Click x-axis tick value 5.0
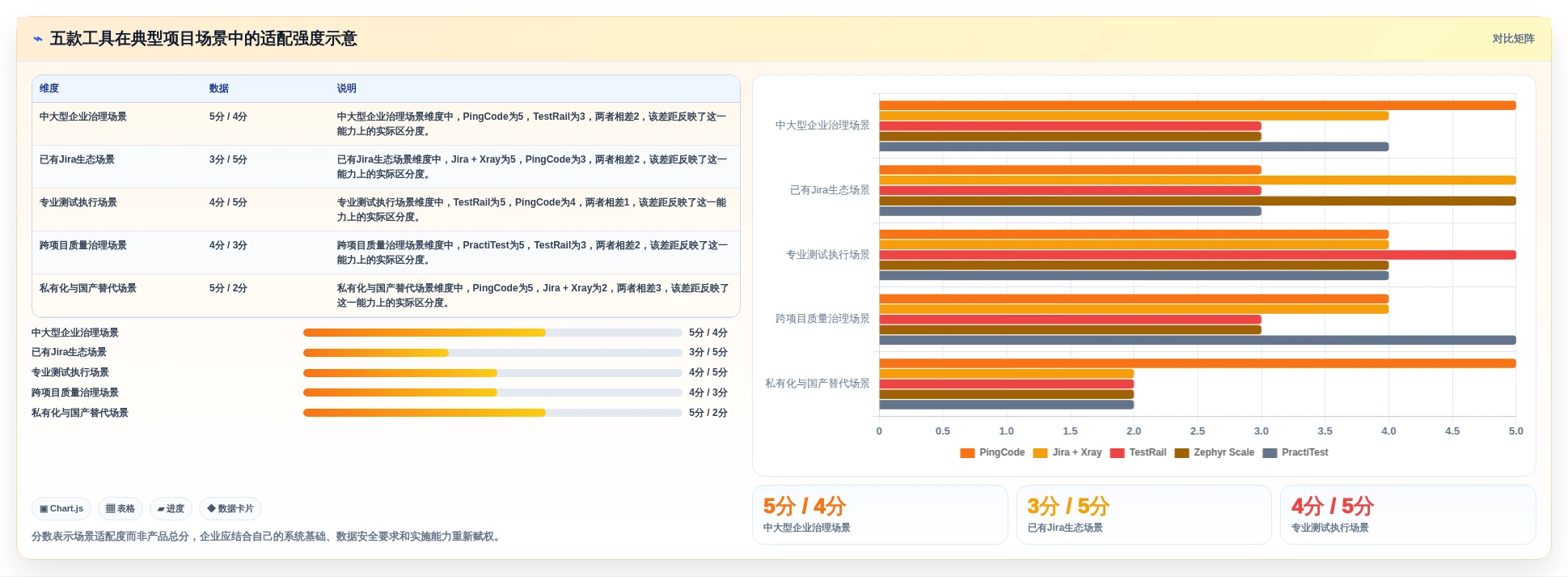This screenshot has width=1568, height=577. coord(1515,431)
